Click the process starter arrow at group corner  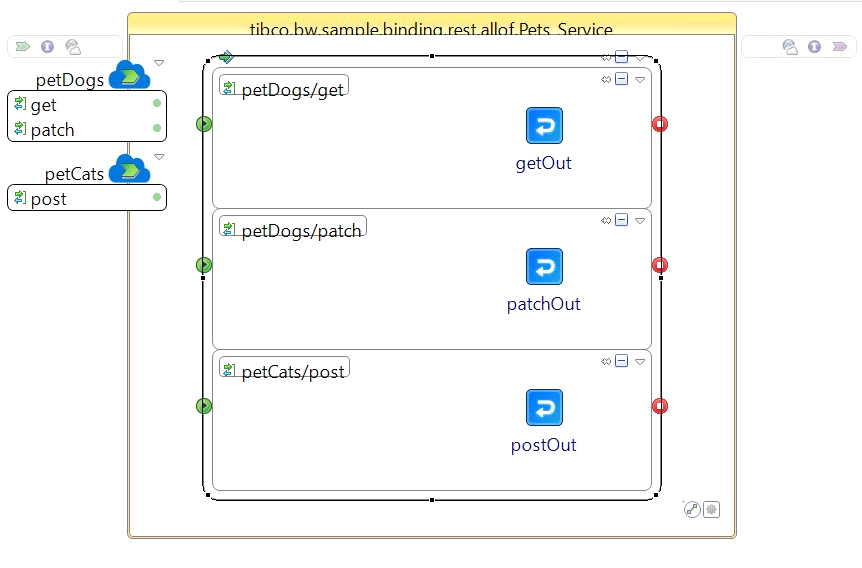coord(226,57)
